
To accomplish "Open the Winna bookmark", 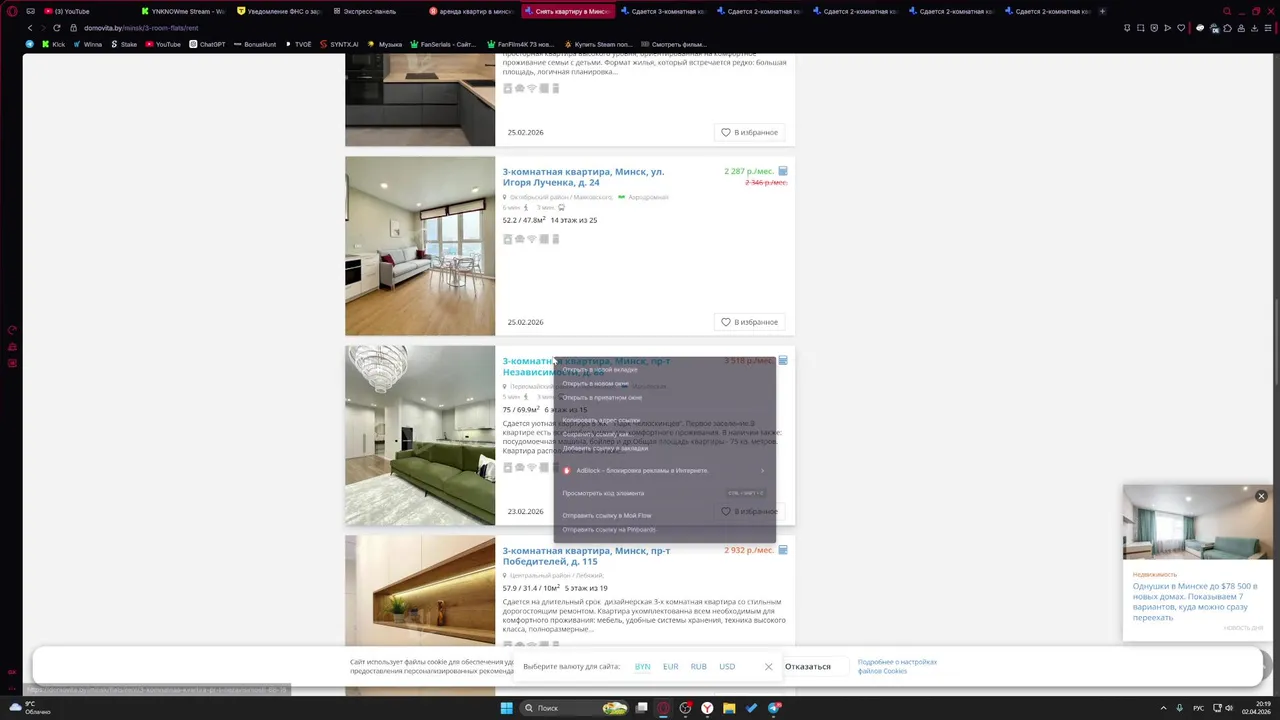I will pos(87,44).
